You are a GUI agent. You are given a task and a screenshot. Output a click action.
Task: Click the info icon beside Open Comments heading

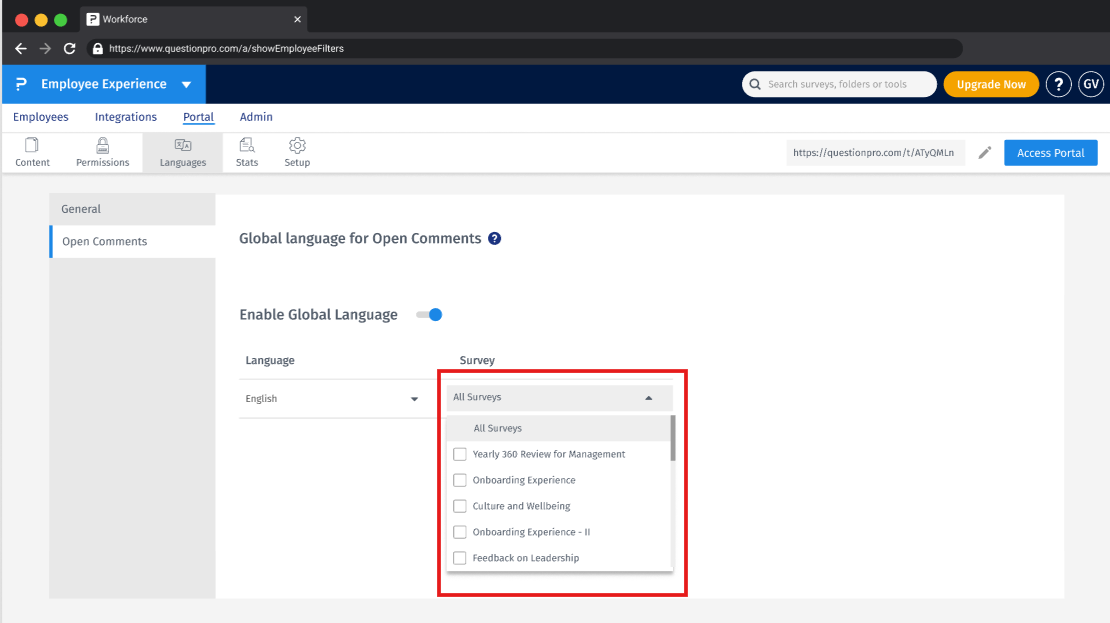pyautogui.click(x=495, y=239)
